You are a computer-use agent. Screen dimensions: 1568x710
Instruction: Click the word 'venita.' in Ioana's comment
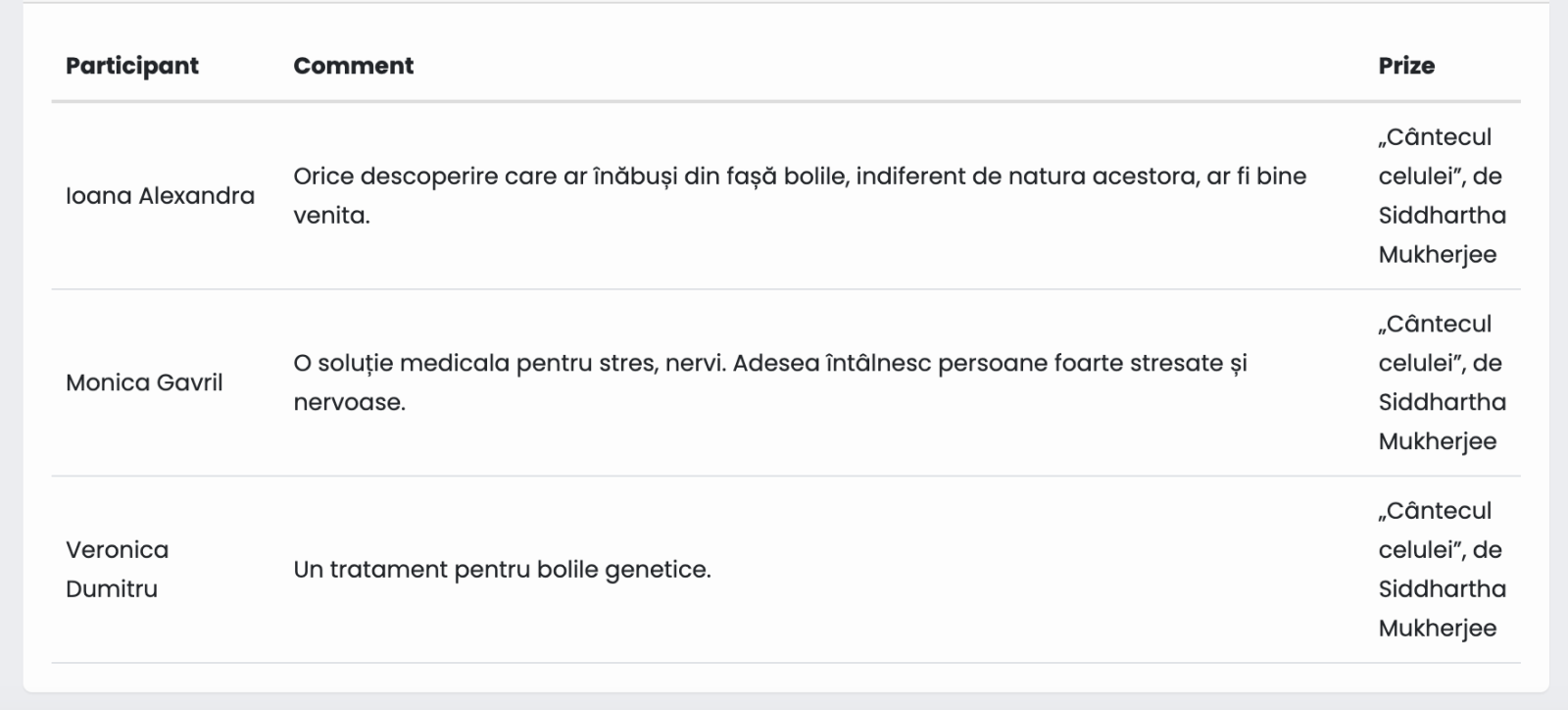tap(331, 216)
